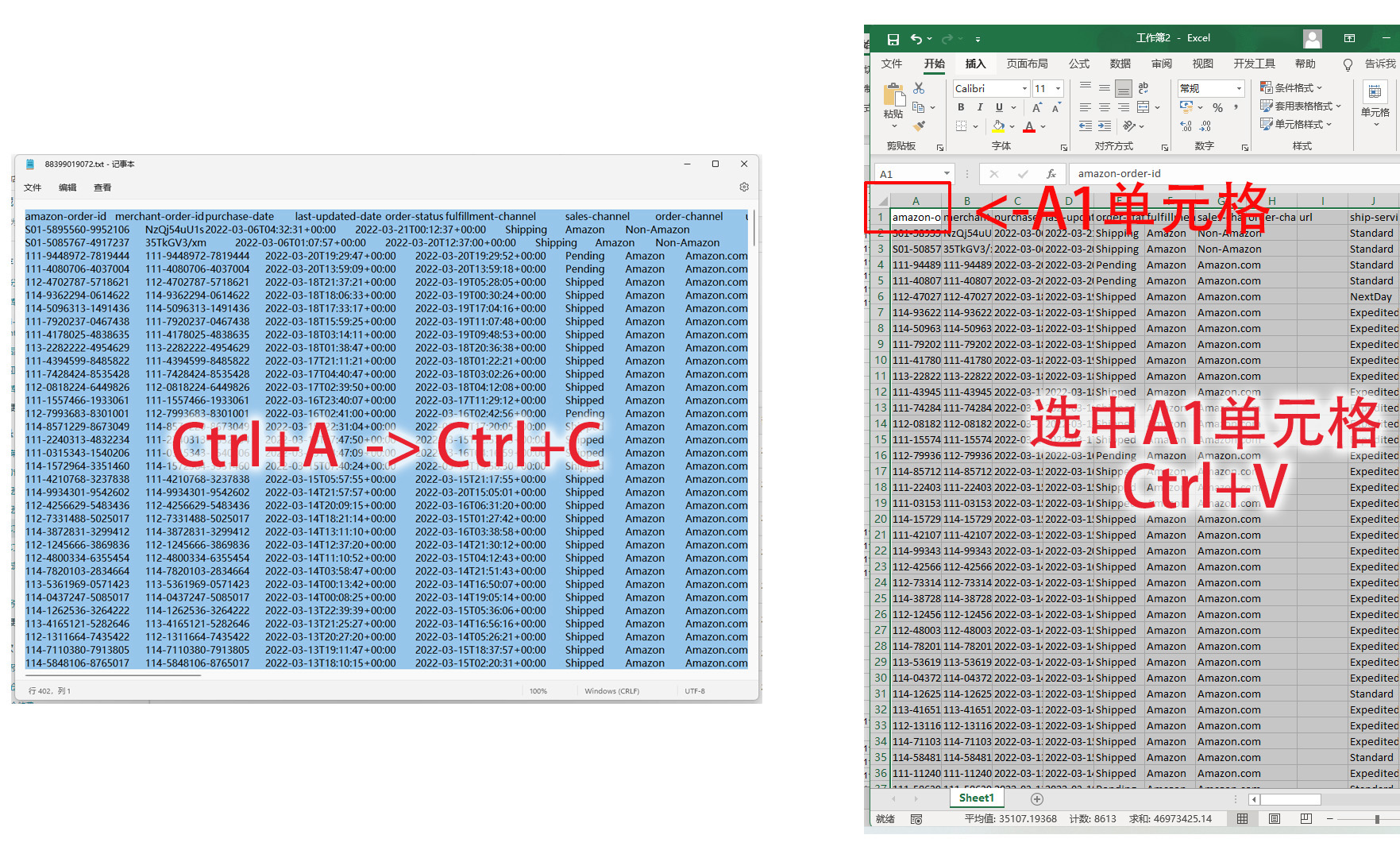Switch to the 公式 ribbon tab
Viewport: 1400px width, 858px height.
1079,64
